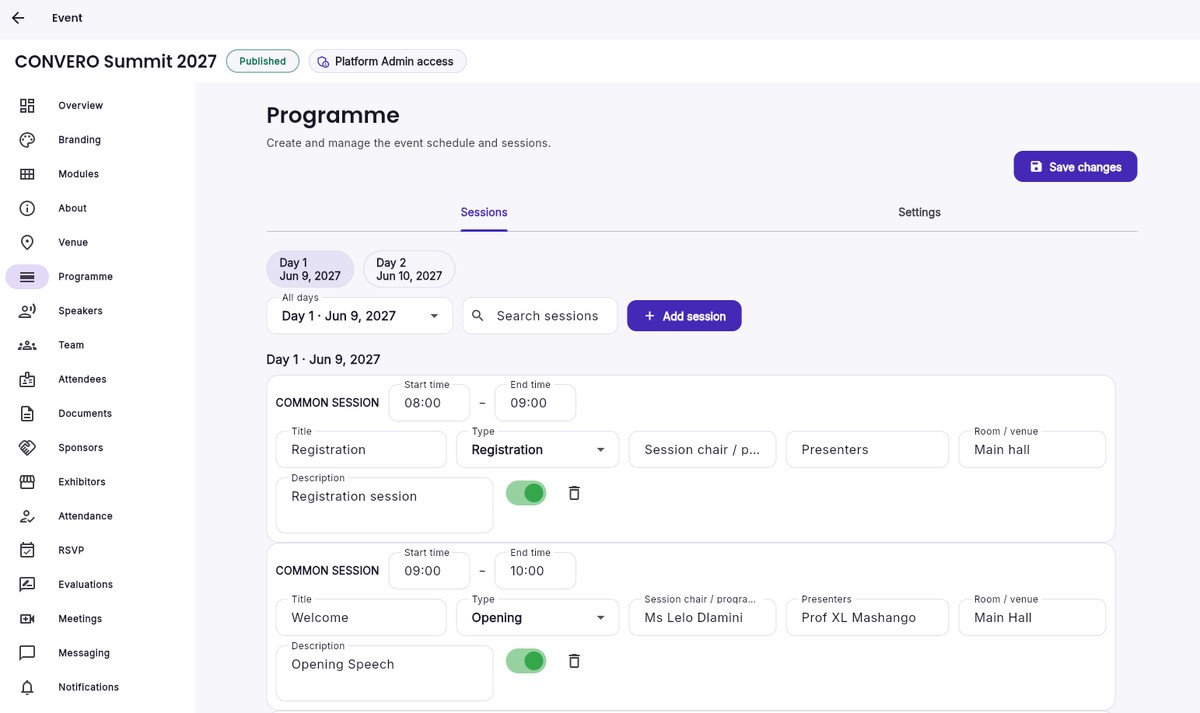Toggle off the Welcome session switch
Viewport: 1200px width, 713px height.
click(526, 661)
